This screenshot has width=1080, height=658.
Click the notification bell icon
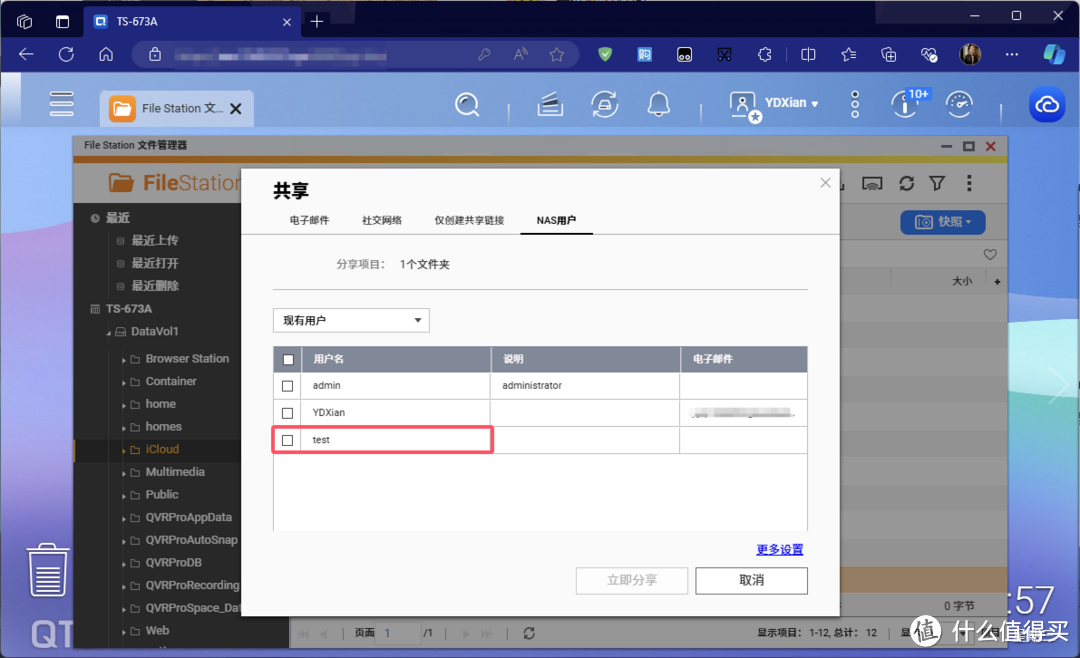658,104
